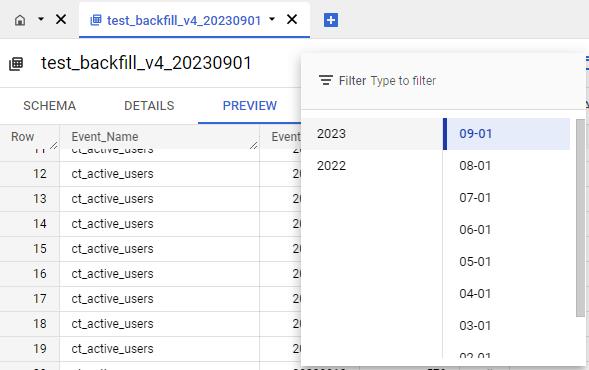Image resolution: width=589 pixels, height=370 pixels.
Task: Click ct_active_users cell in row 13
Action: (x=159, y=199)
